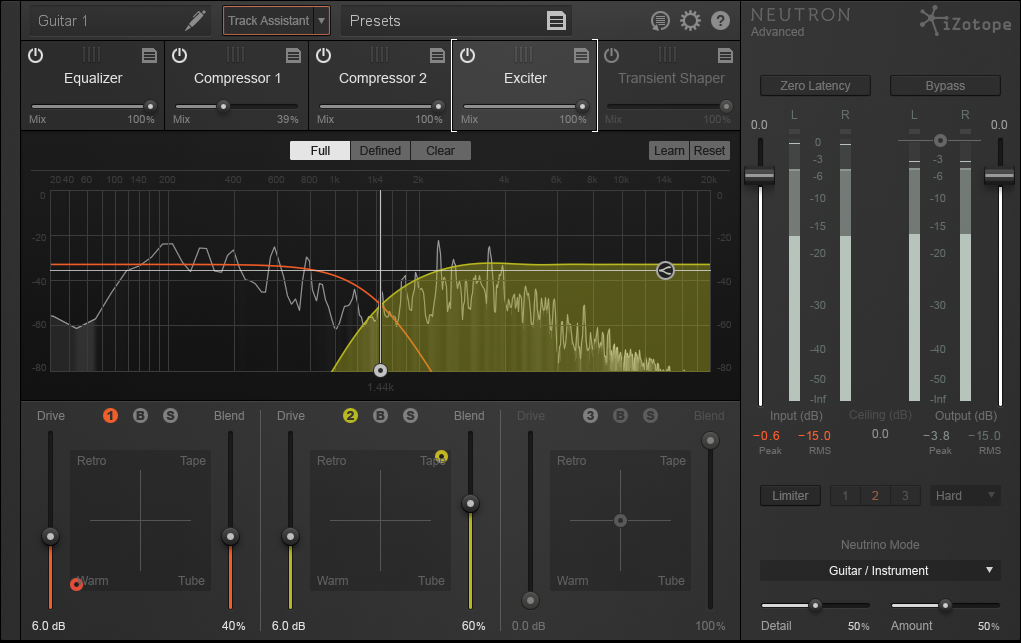Click band 2 yellow XY pad handle

(x=441, y=456)
